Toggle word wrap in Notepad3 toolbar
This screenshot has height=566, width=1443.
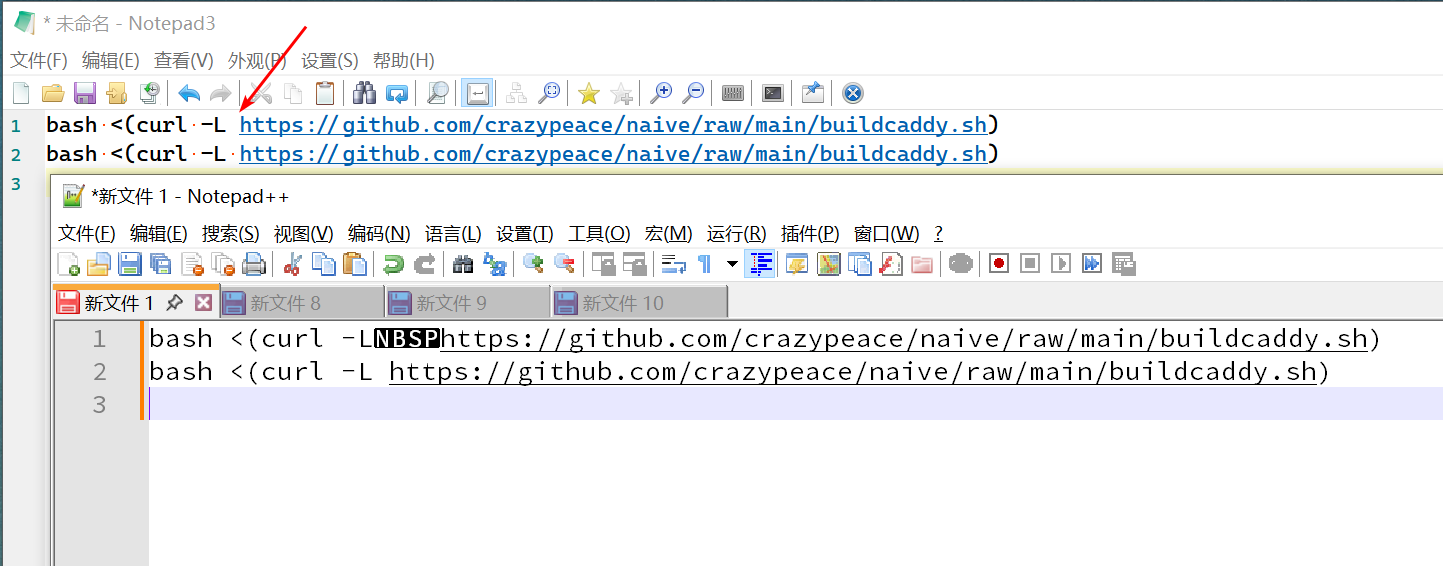pos(477,94)
